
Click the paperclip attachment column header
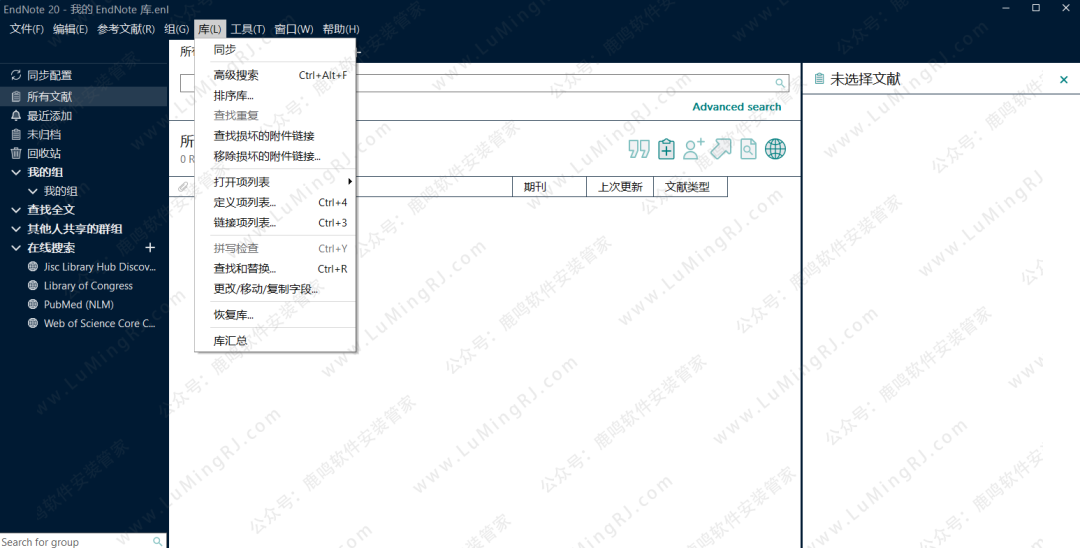[183, 187]
